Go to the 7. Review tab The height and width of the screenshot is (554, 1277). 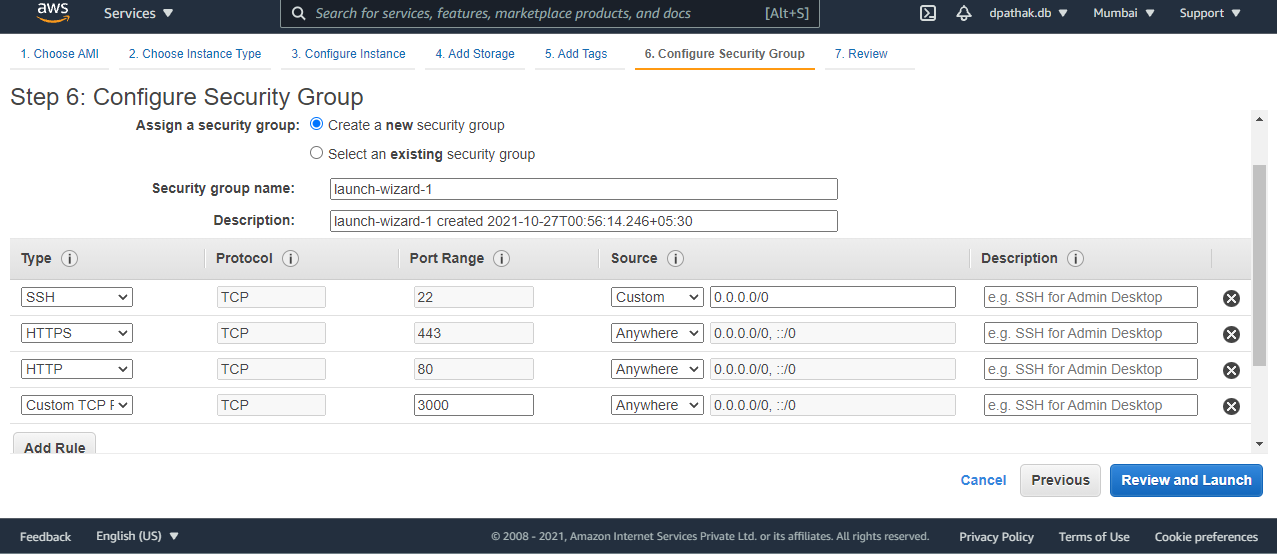click(861, 54)
